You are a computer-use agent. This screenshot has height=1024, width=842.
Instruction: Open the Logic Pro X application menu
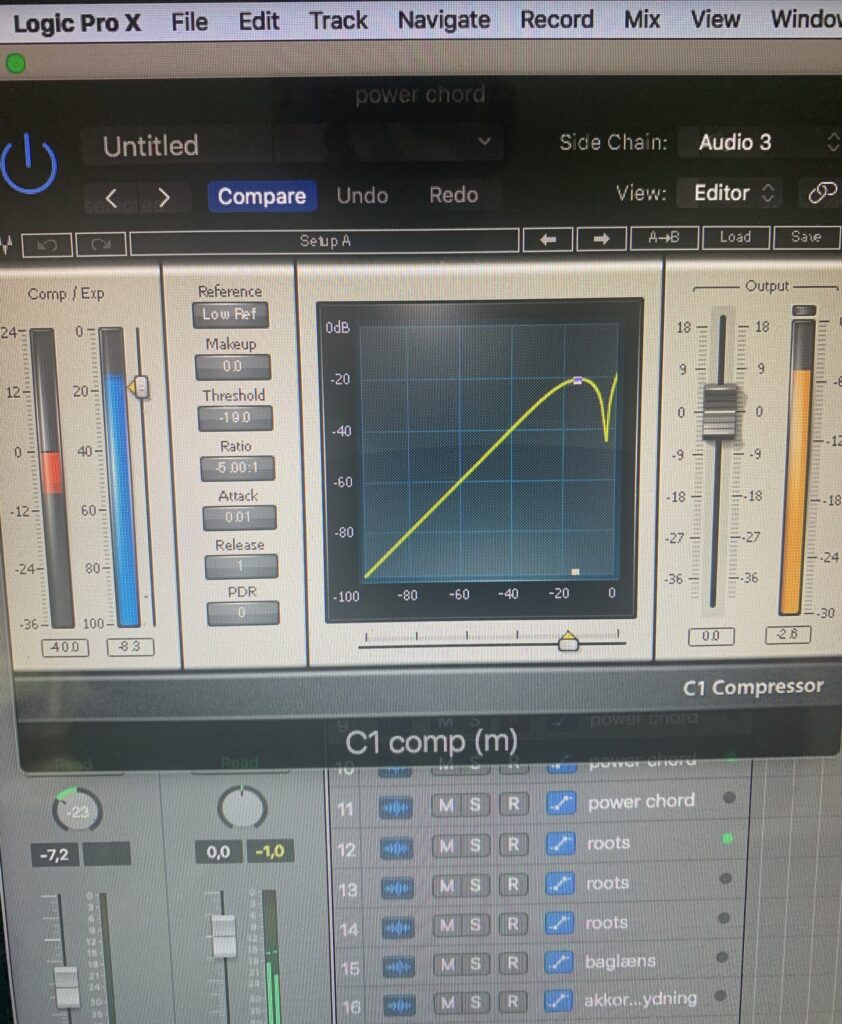pyautogui.click(x=77, y=24)
